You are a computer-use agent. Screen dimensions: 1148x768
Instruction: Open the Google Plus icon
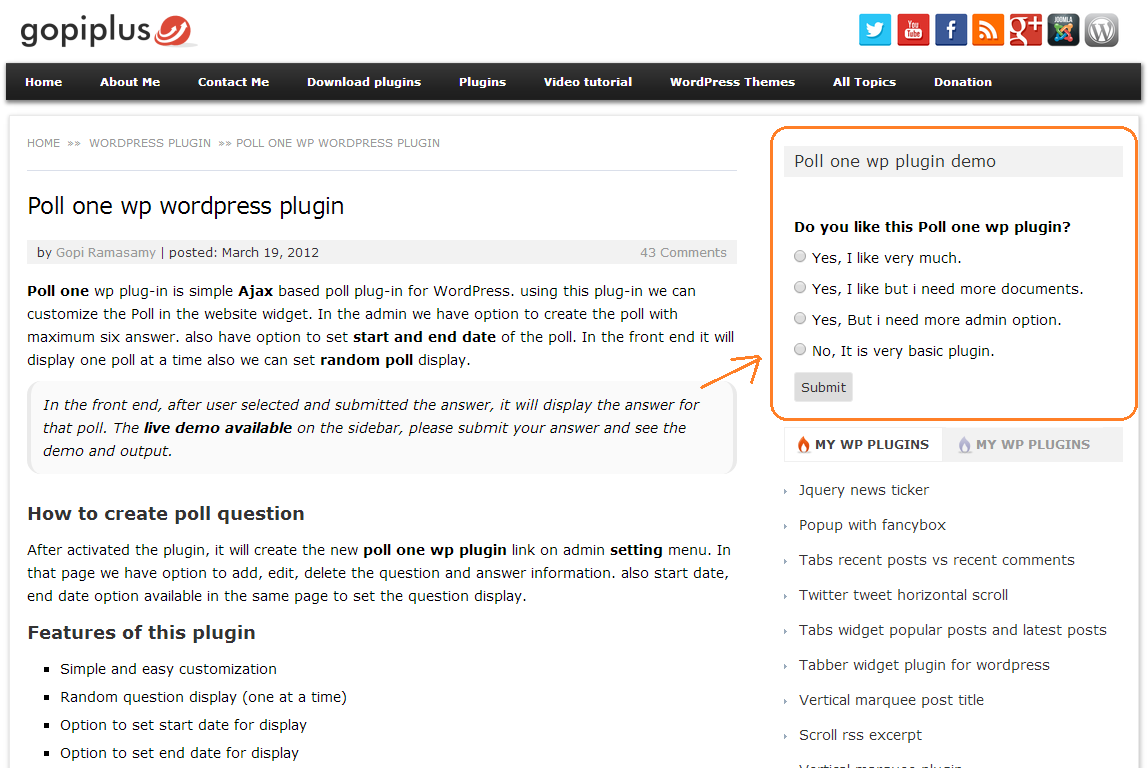[x=1026, y=30]
